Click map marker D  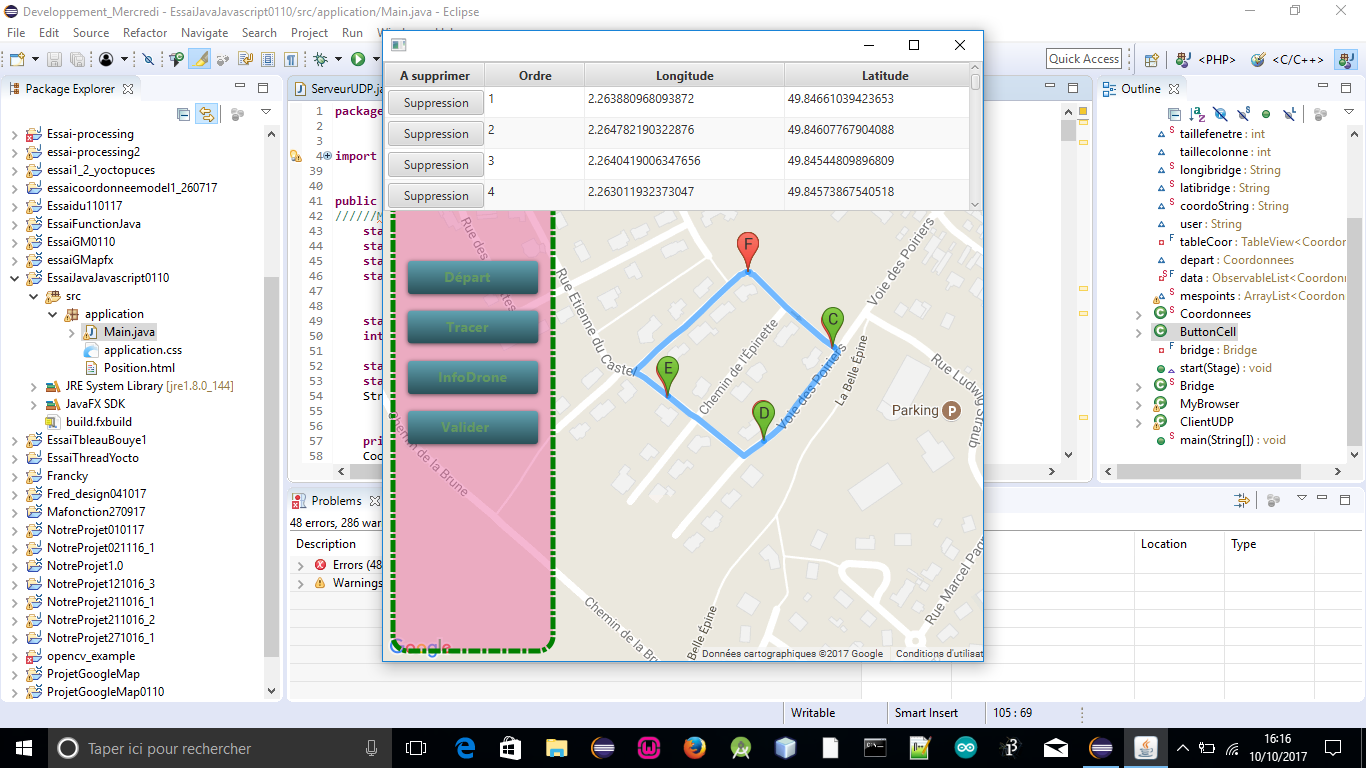(x=763, y=420)
